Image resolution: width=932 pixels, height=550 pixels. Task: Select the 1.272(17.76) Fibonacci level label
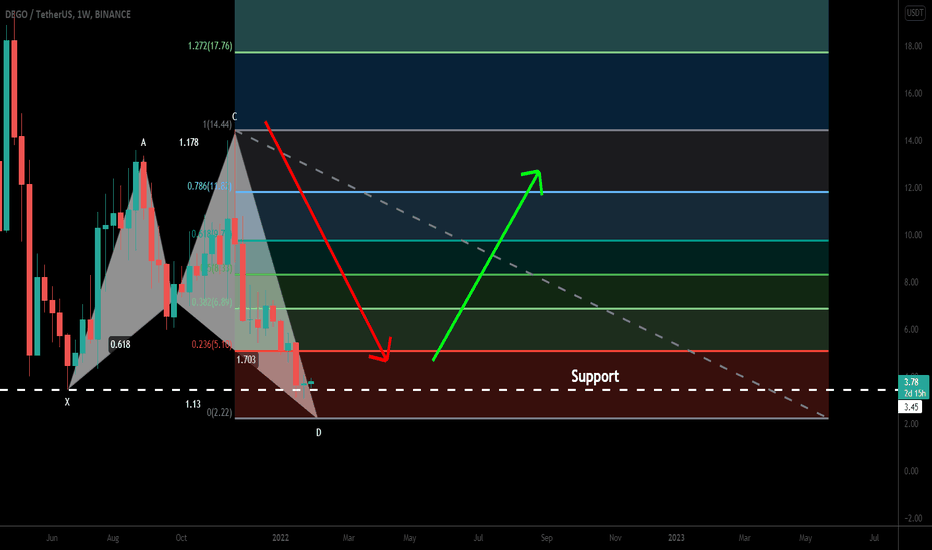[210, 46]
